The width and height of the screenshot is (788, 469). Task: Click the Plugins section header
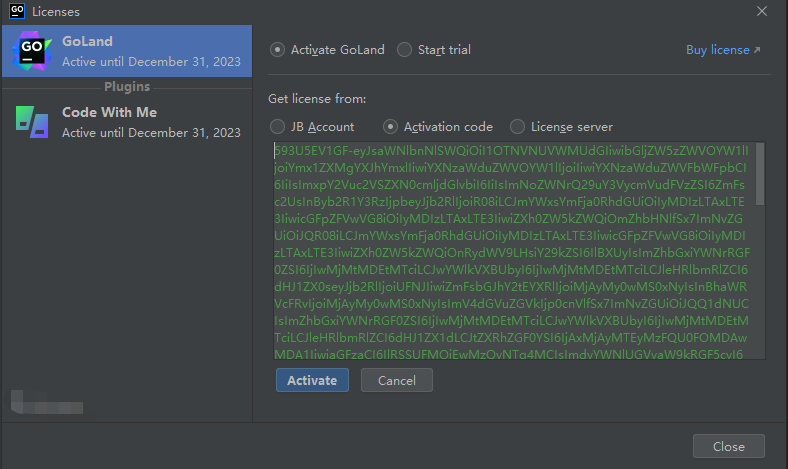127,87
